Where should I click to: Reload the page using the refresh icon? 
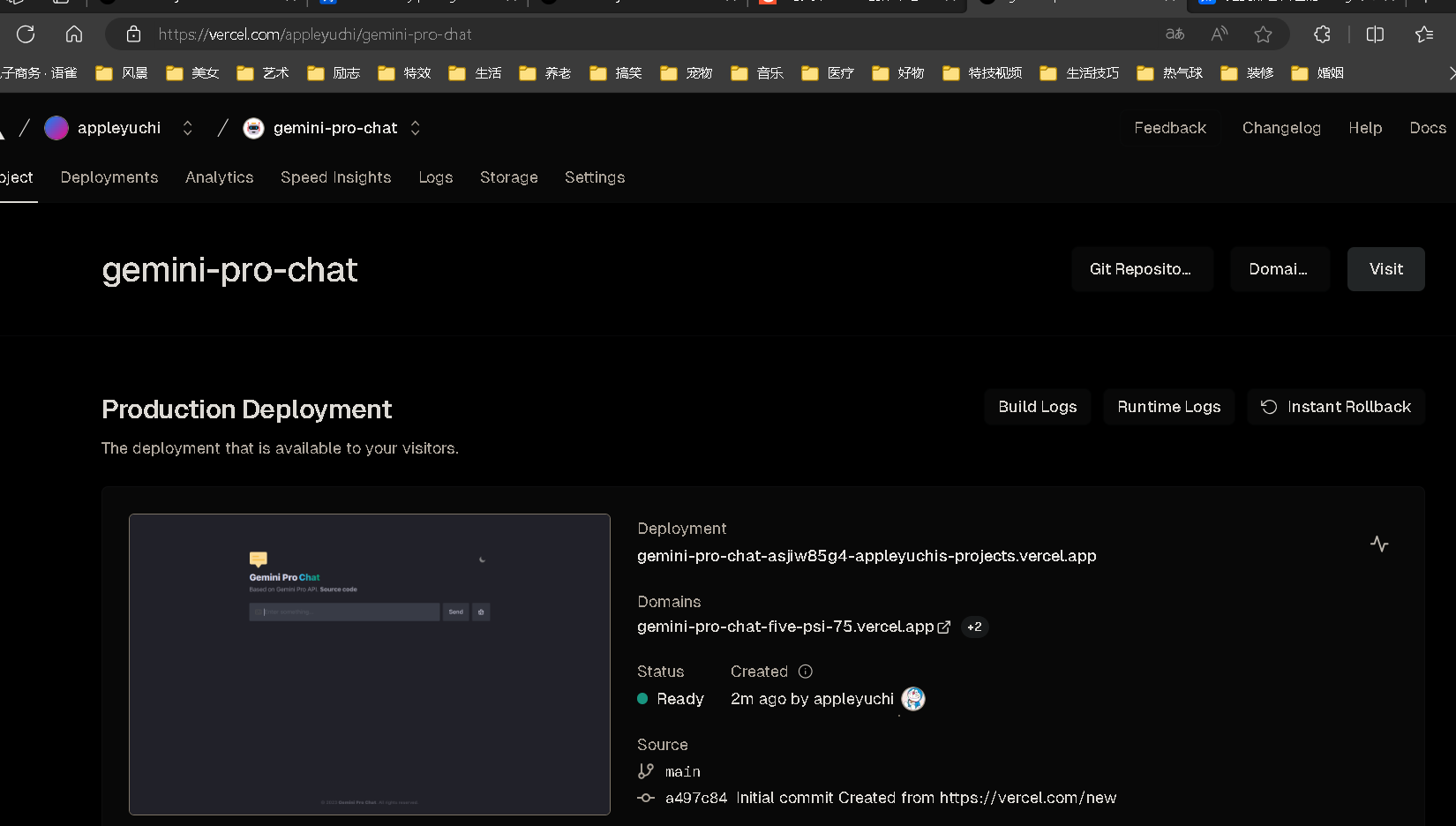click(x=25, y=34)
